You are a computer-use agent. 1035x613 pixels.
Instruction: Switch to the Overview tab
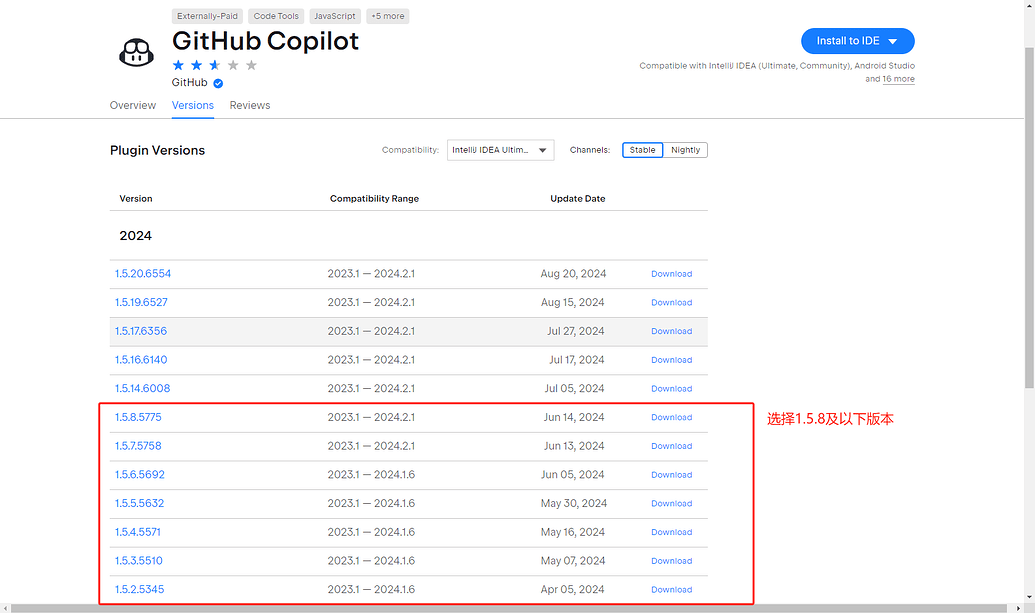coord(133,105)
